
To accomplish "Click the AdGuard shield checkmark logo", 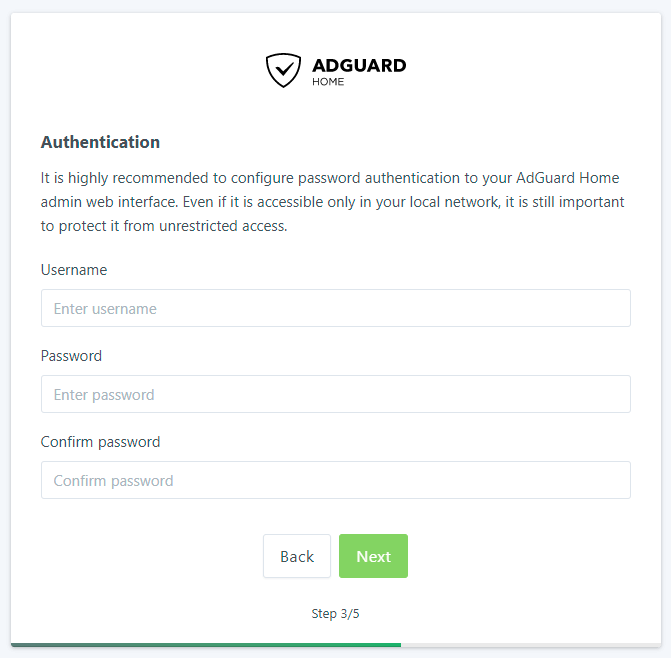I will point(283,70).
